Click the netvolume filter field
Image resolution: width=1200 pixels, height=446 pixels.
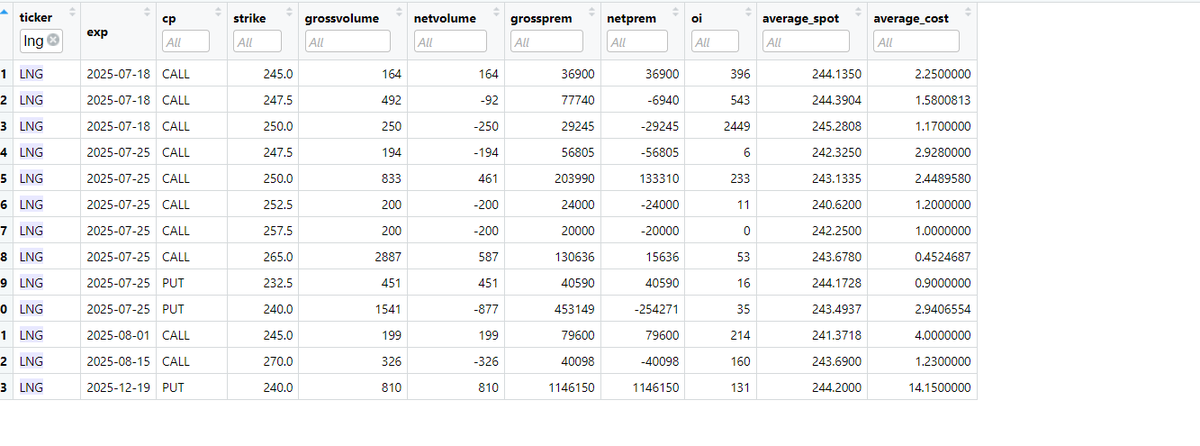click(x=450, y=42)
